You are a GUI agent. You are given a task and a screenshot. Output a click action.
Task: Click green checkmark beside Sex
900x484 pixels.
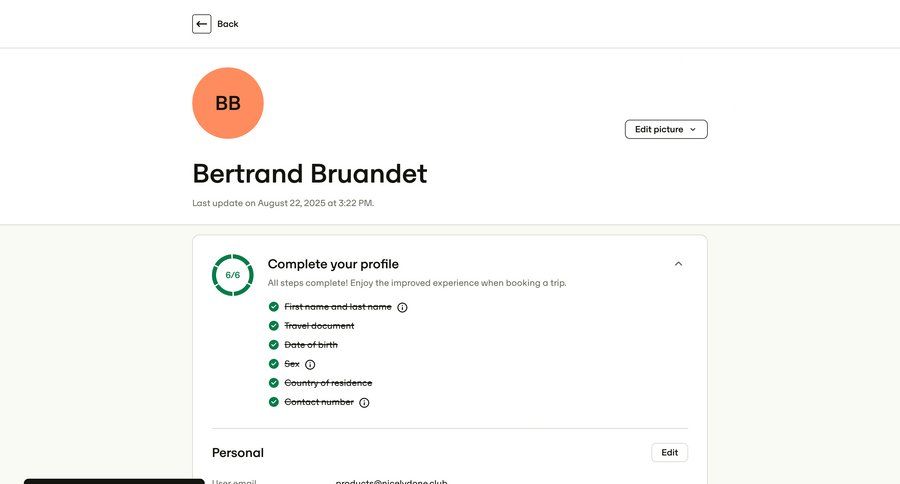click(x=274, y=364)
